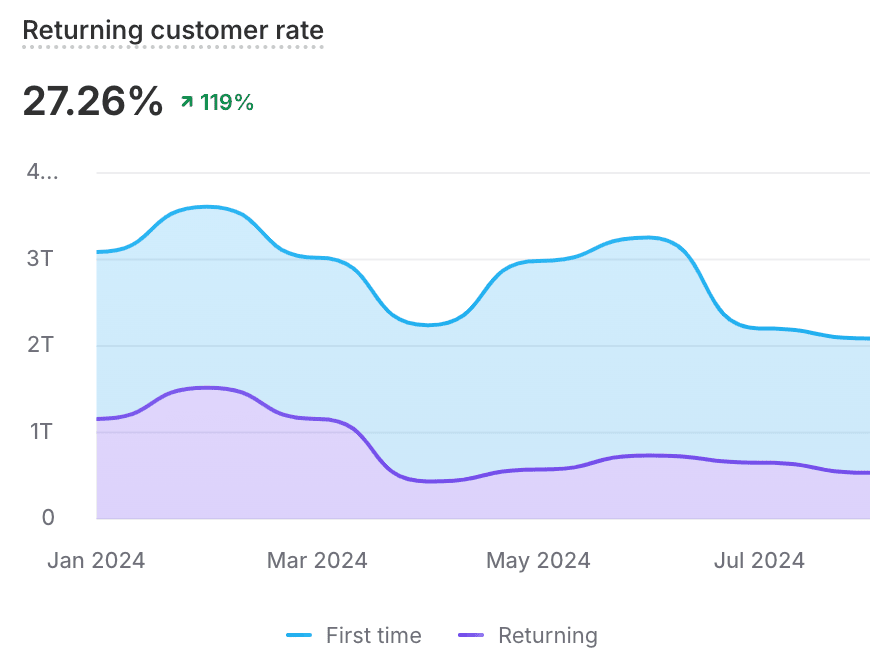Click the blue First time line's highest peak
The height and width of the screenshot is (664, 888).
pos(206,207)
